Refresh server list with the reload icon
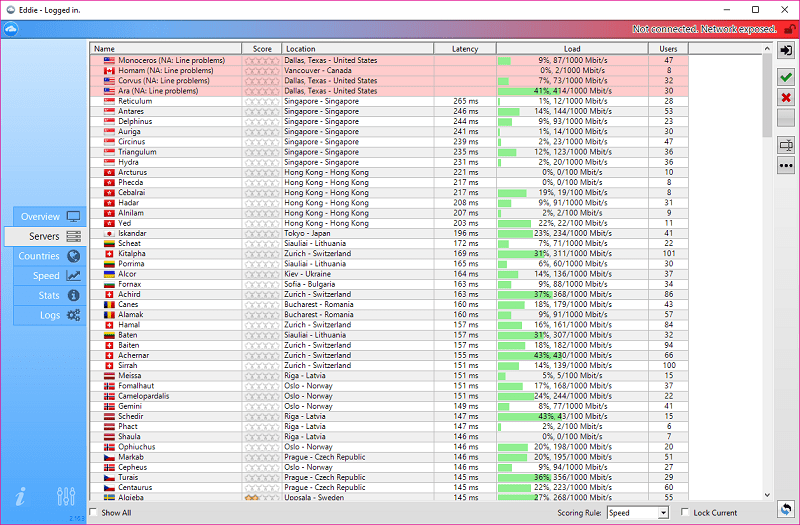 [786, 508]
